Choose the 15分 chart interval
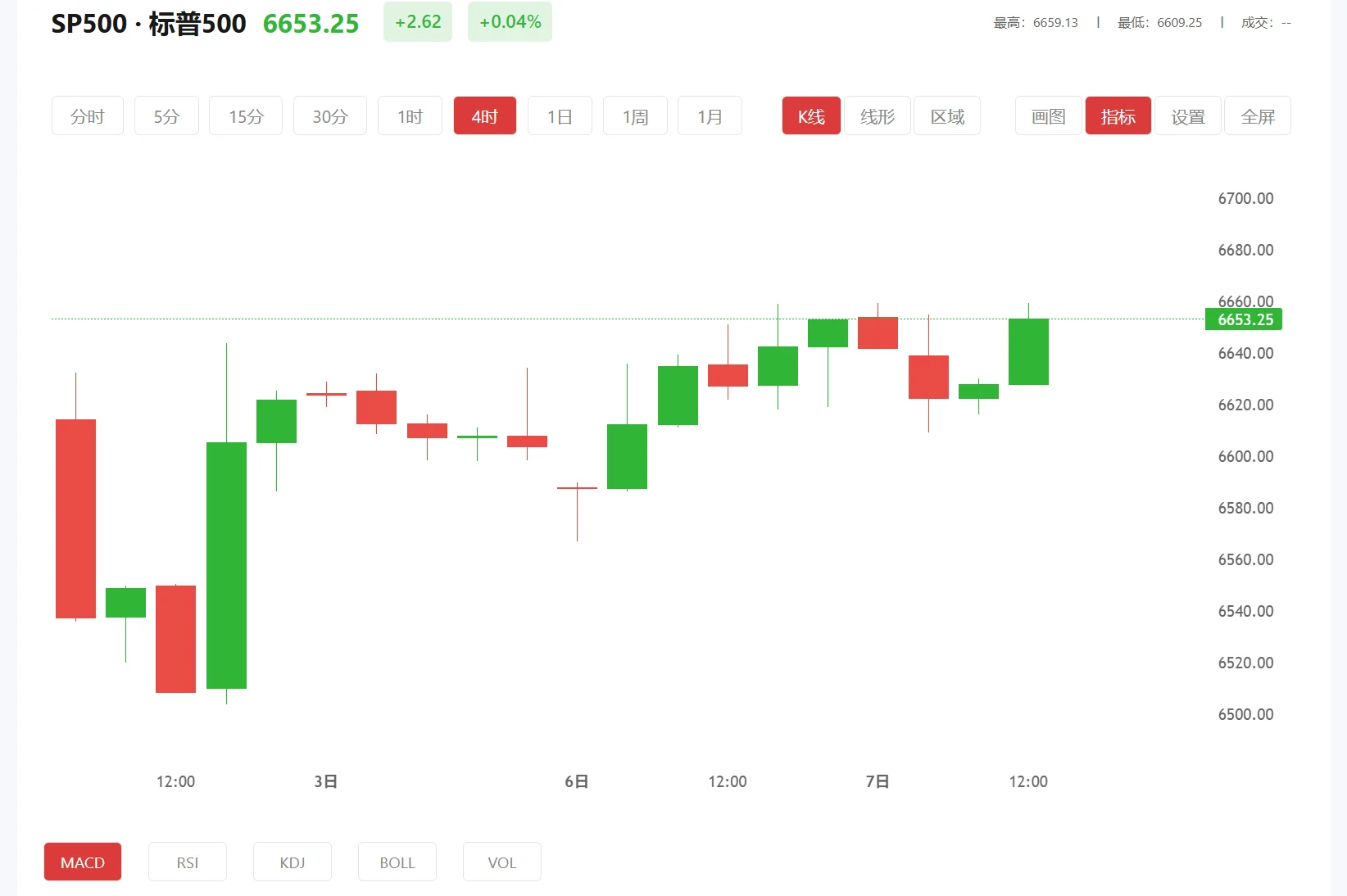Image resolution: width=1347 pixels, height=896 pixels. 246,116
